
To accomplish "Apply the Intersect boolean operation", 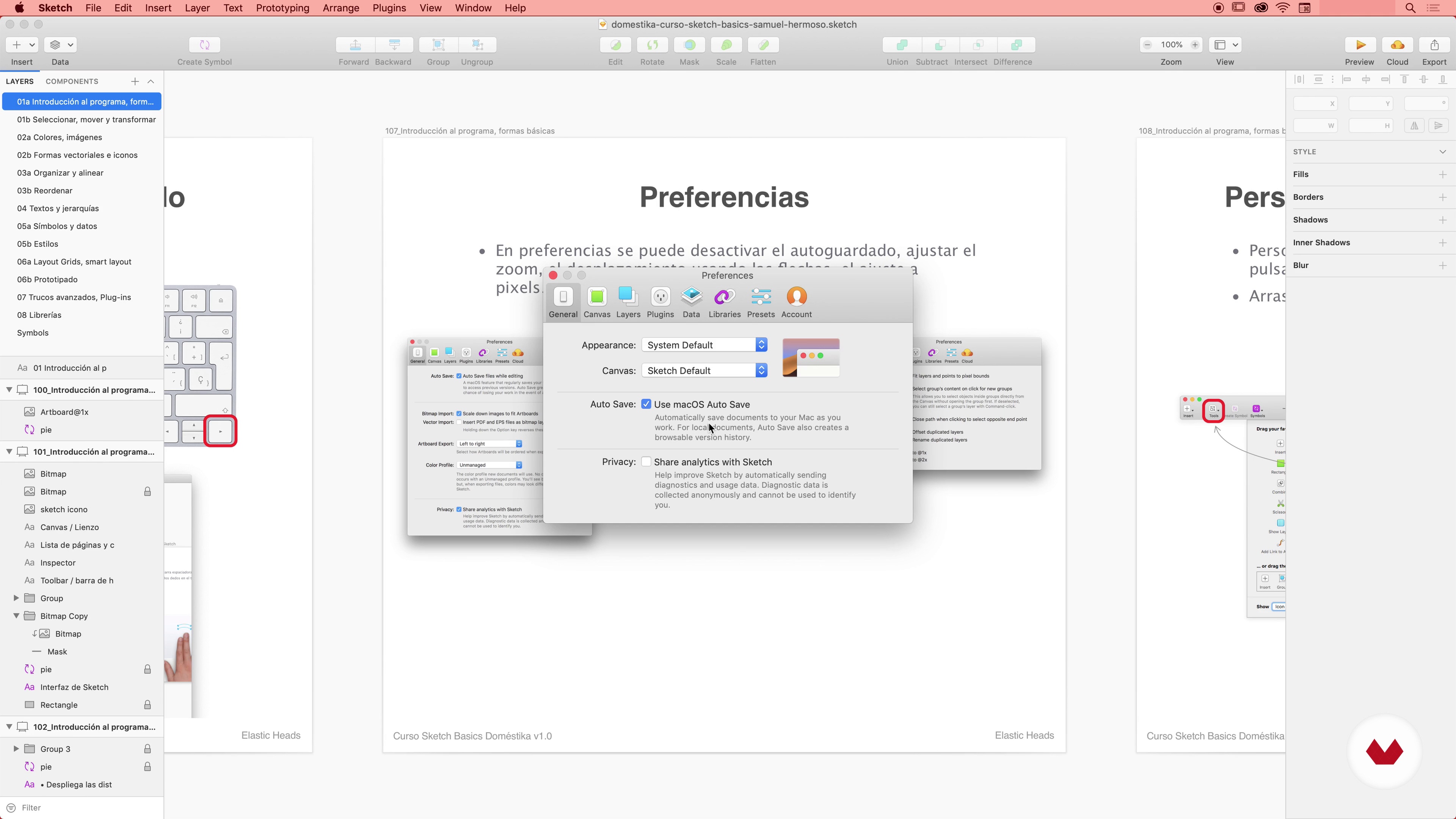I will 978,45.
